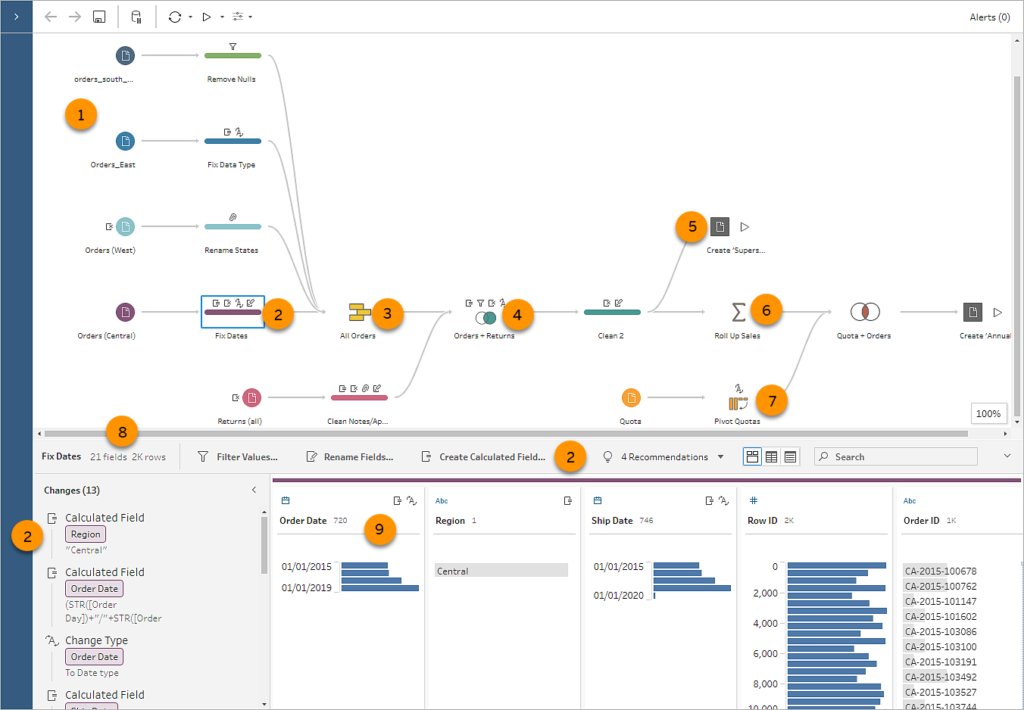Collapse the Changes panel

pos(255,491)
